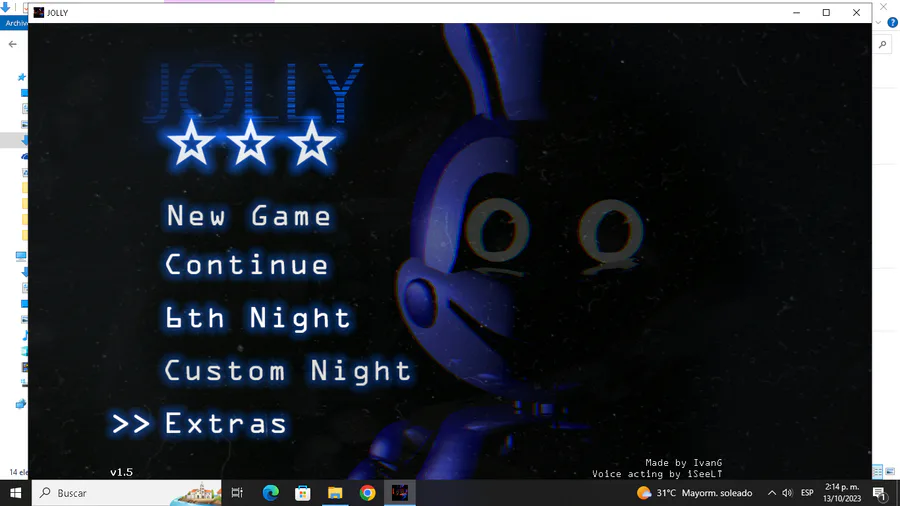Click the Made by IvanG credit
The height and width of the screenshot is (506, 900).
tap(683, 462)
